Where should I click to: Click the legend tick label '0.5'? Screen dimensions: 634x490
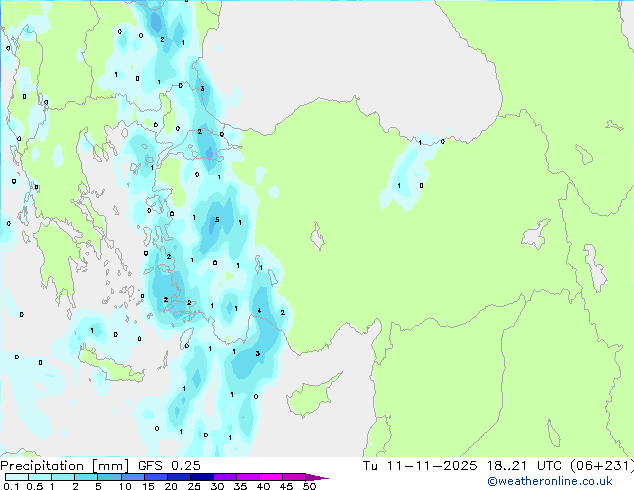point(34,486)
